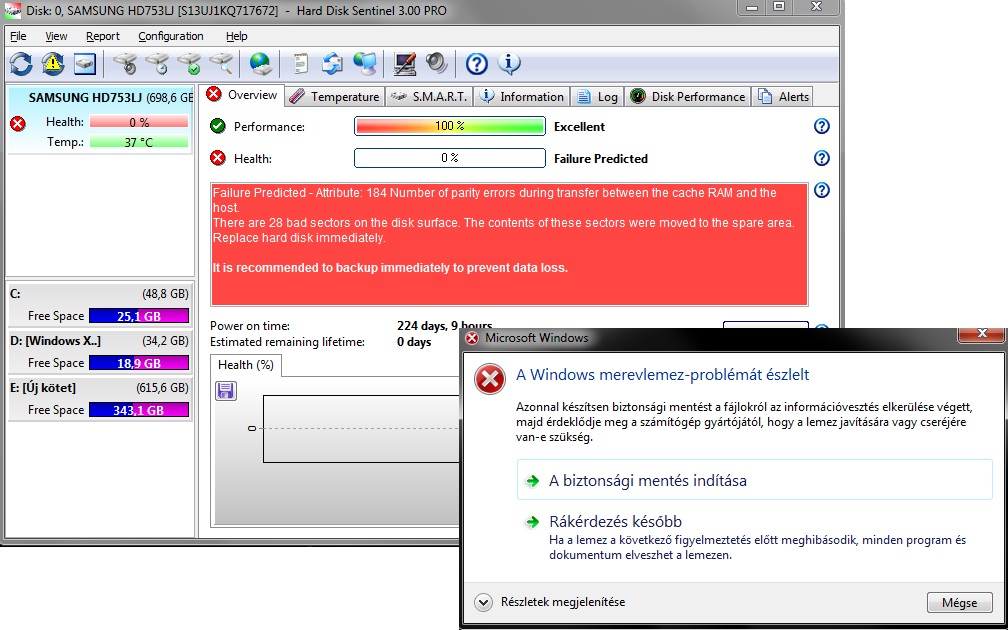The image size is (1008, 630).
Task: Click the speaker sound toolbar icon
Action: coord(436,64)
